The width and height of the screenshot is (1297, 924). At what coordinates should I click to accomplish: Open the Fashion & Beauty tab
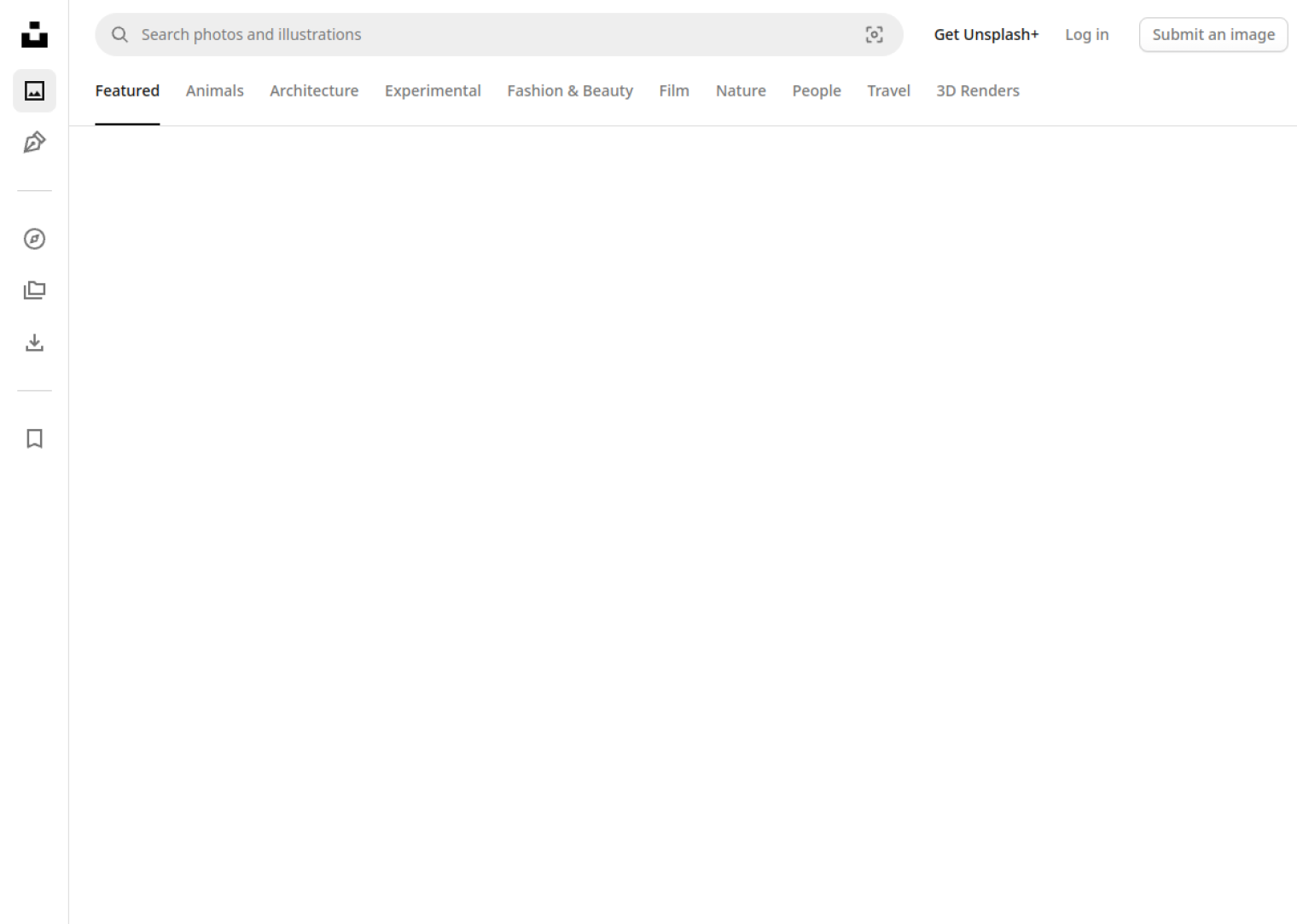(x=570, y=90)
